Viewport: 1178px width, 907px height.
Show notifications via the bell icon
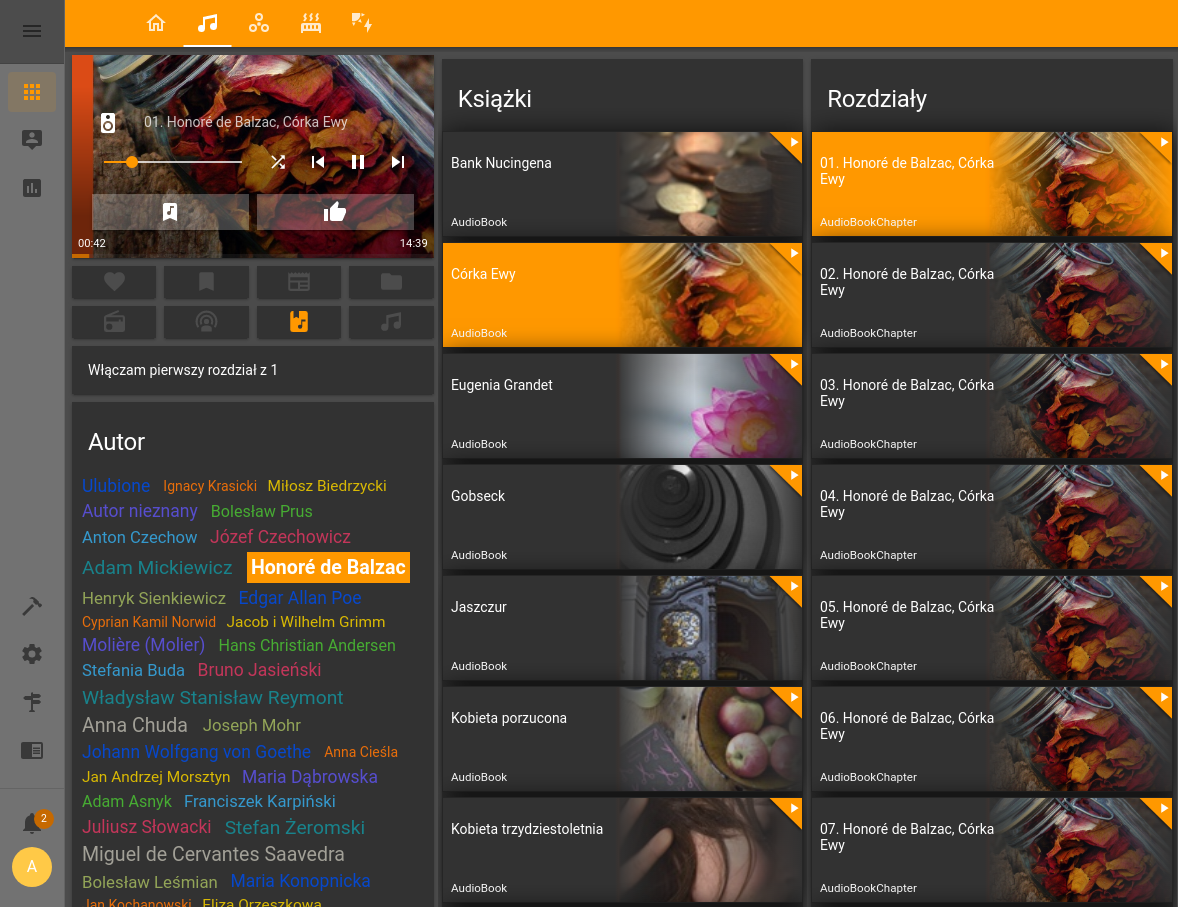(32, 823)
